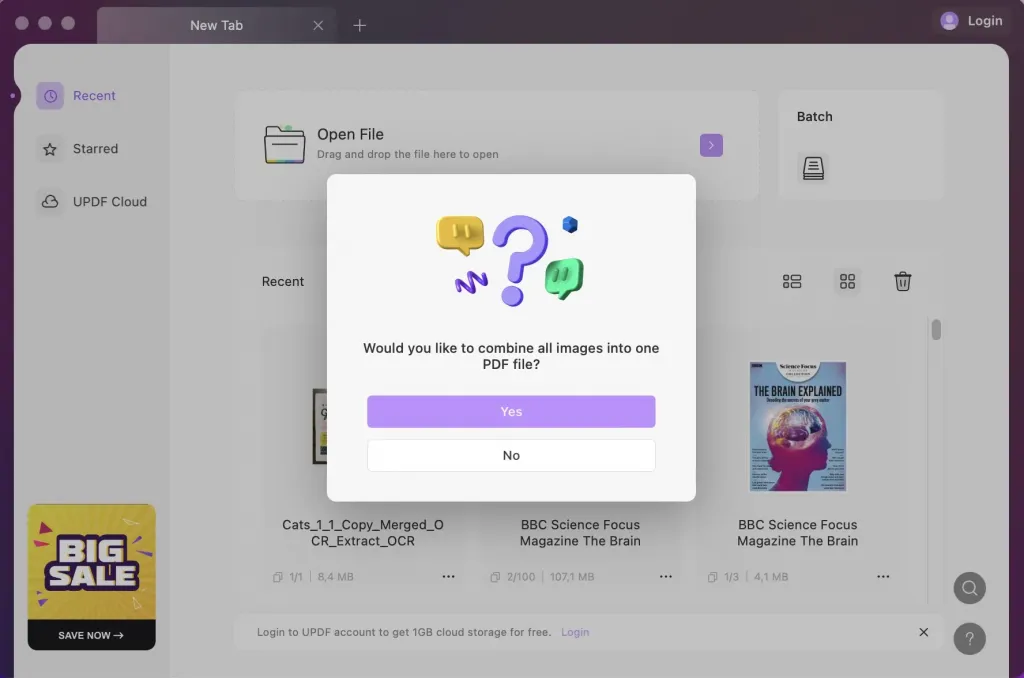Open more options for 107,1 MB file
This screenshot has width=1024, height=678.
tap(665, 577)
